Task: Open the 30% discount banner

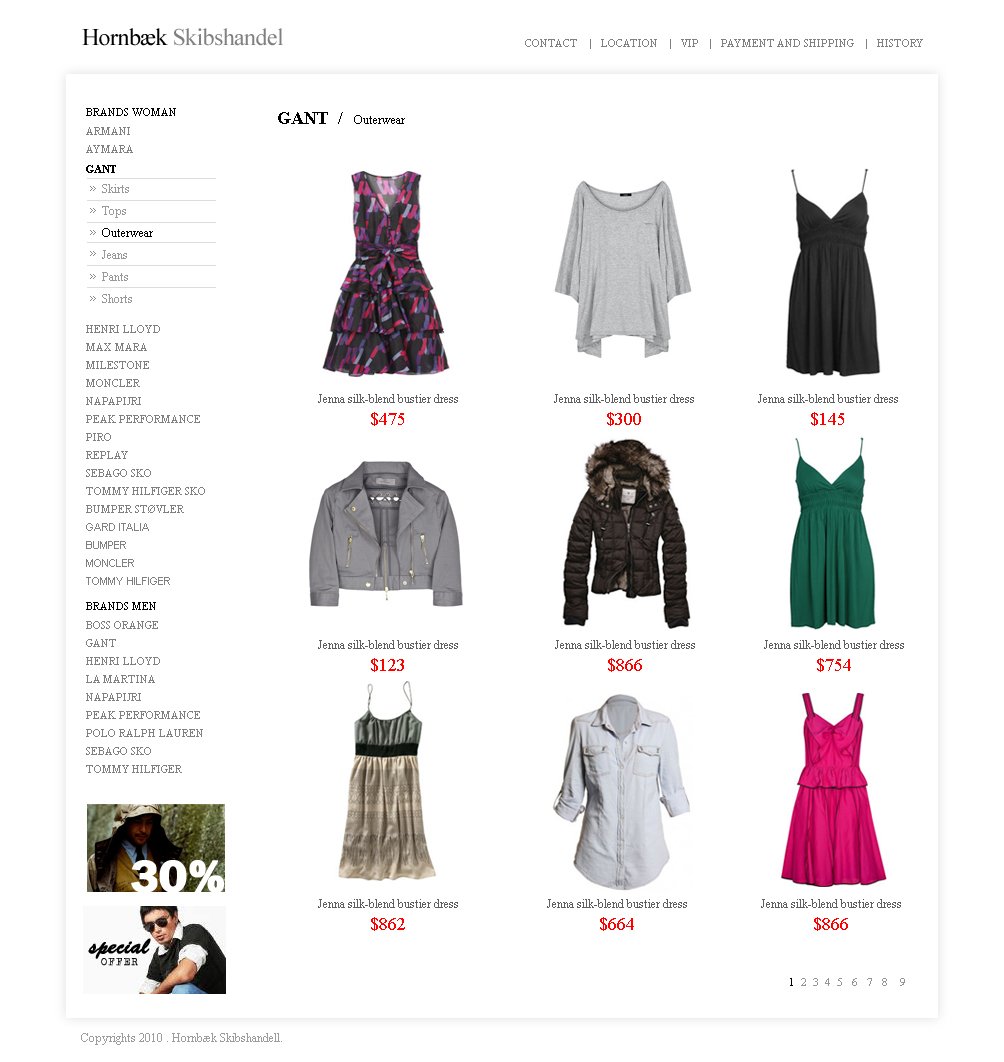Action: (156, 848)
